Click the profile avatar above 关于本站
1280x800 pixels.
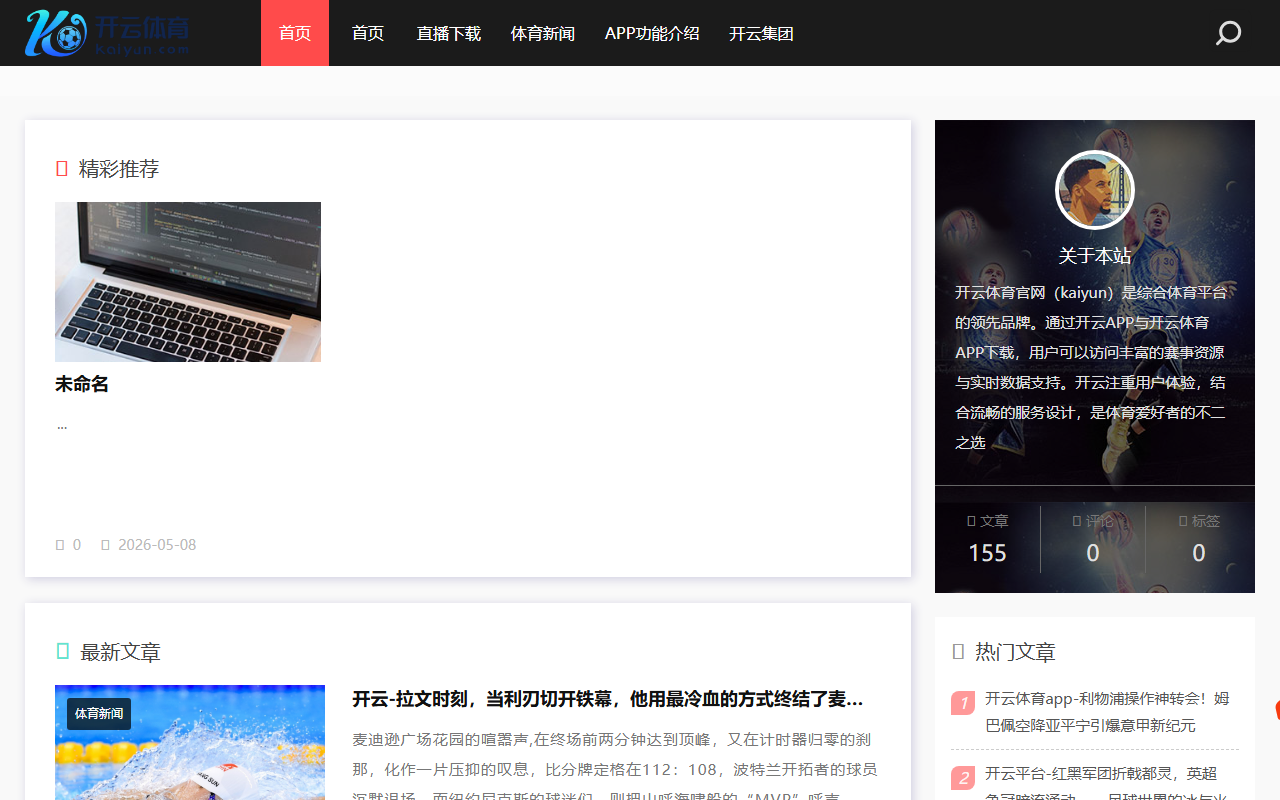tap(1095, 190)
